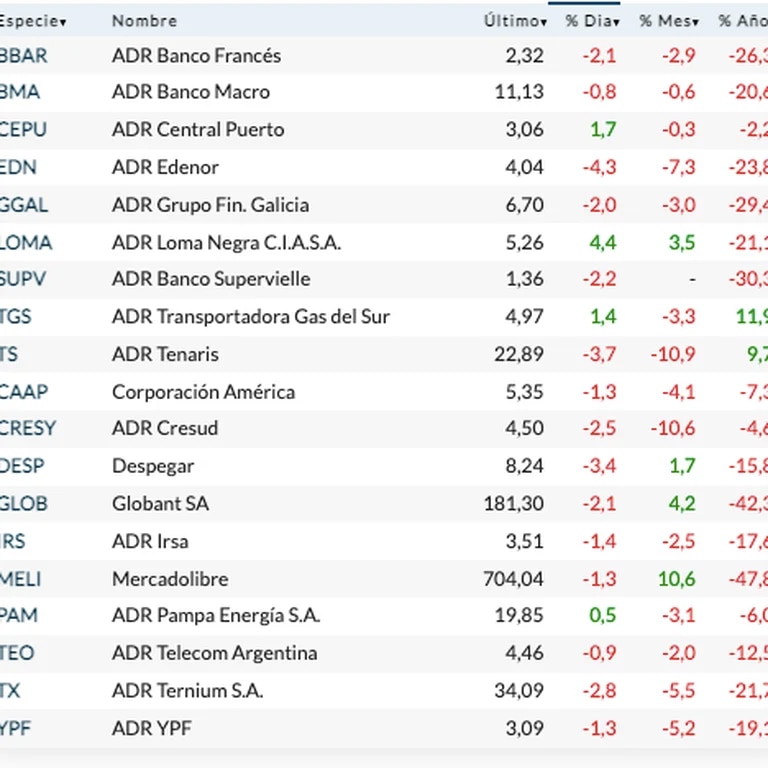Screen dimensions: 768x768
Task: Select the 'Corporación América' name
Action: [x=203, y=392]
